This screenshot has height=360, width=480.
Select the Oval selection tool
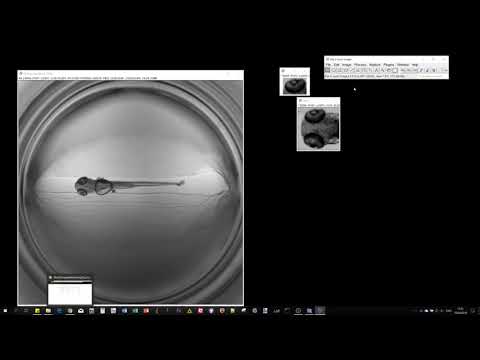(x=334, y=70)
